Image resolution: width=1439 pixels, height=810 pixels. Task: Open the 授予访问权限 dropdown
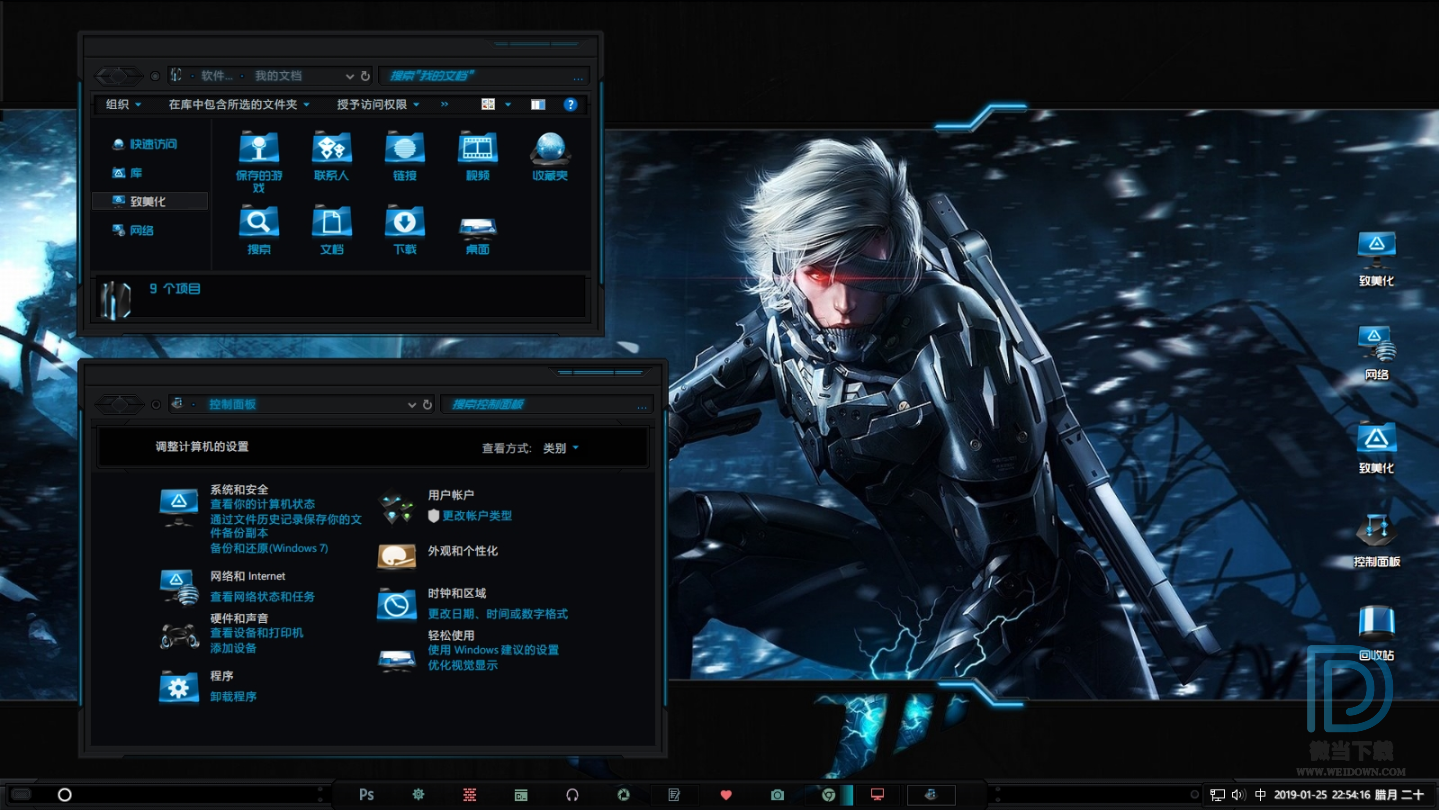click(x=378, y=104)
